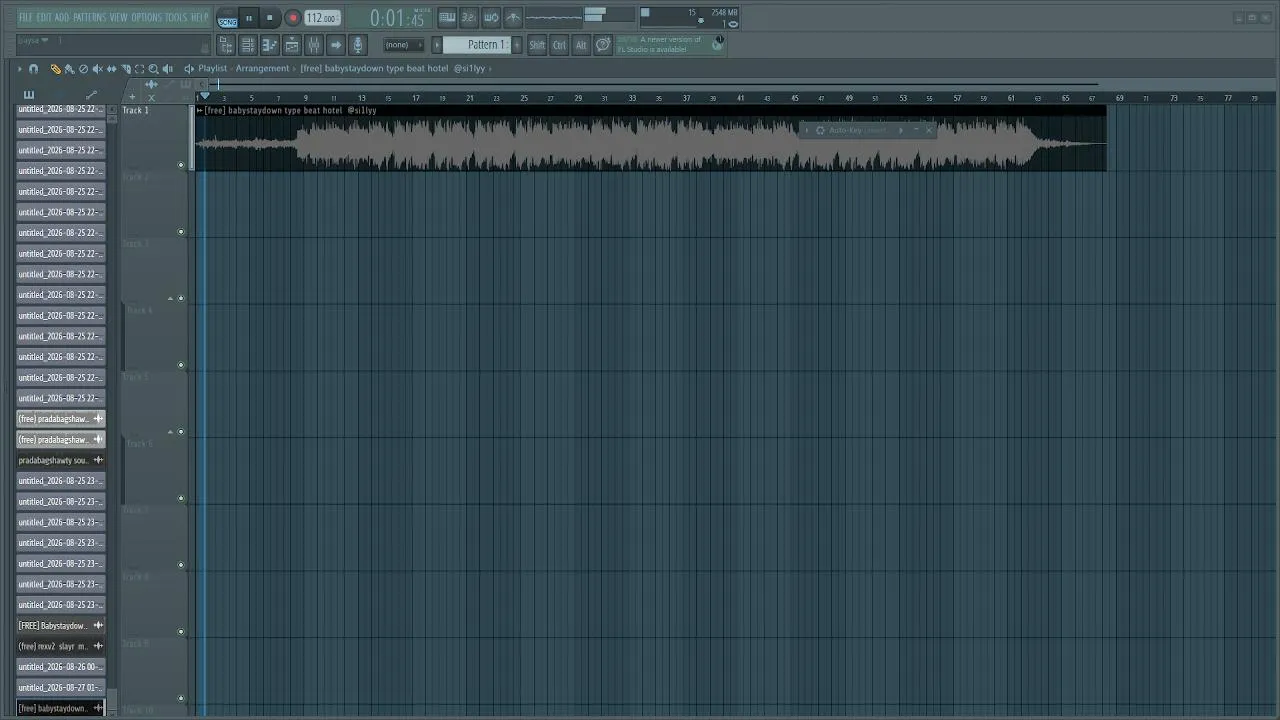Open the newer version available notification

pos(670,45)
